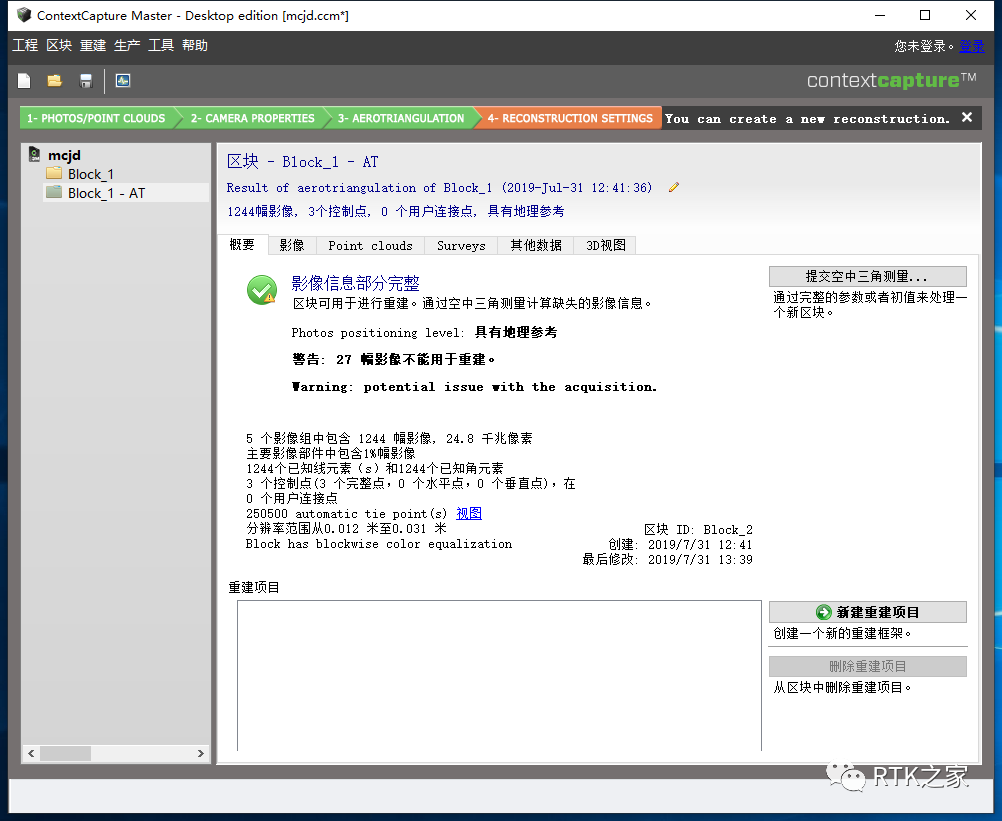Click the 区块 ID: Block_2 text

(x=698, y=530)
